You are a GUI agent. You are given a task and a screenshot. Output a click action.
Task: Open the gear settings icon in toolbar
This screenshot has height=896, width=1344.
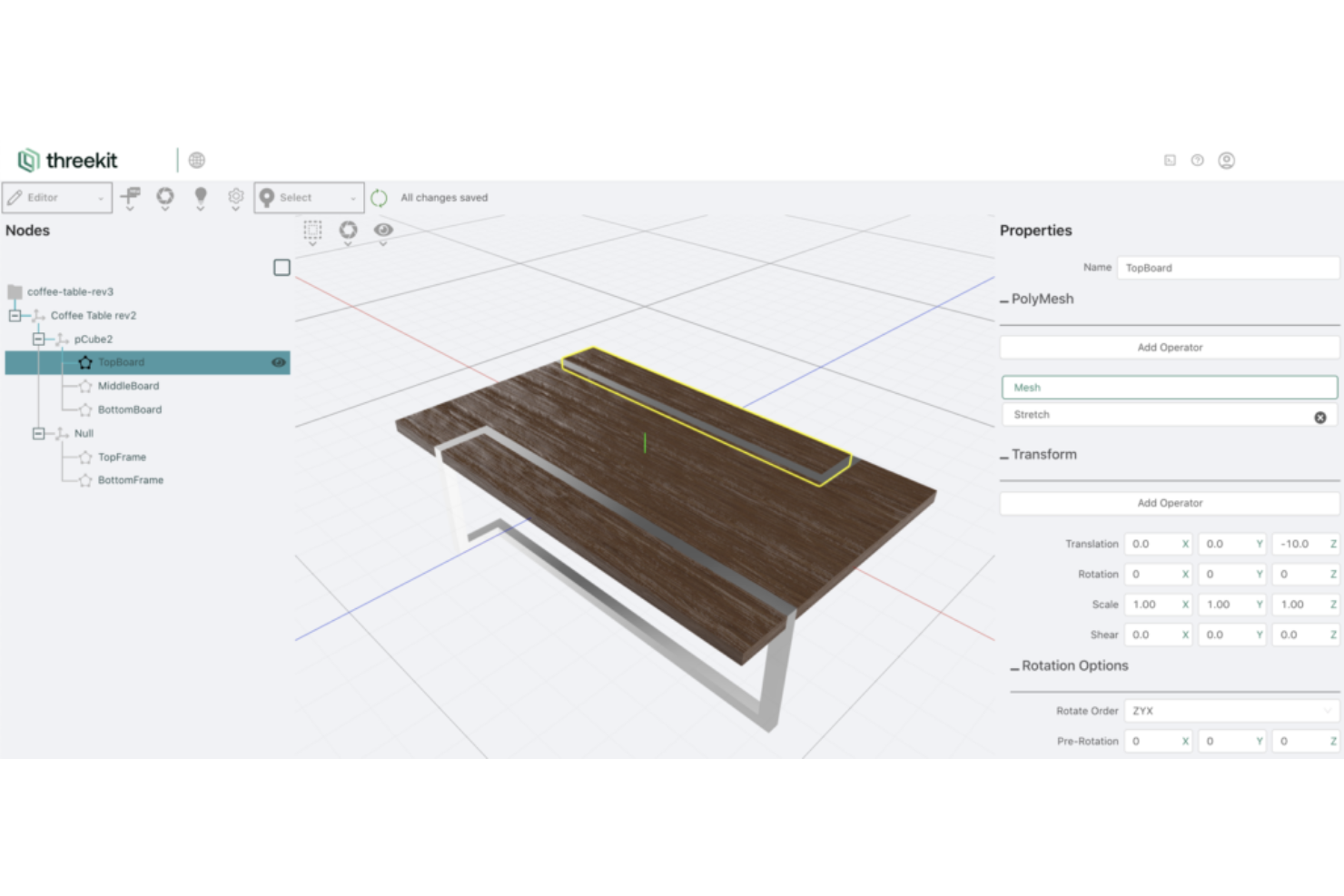[236, 196]
